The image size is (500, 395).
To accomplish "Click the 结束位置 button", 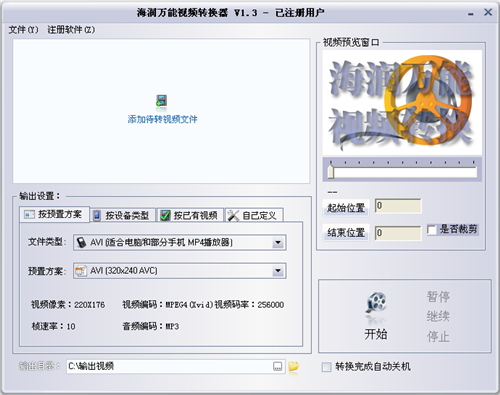I will click(346, 232).
